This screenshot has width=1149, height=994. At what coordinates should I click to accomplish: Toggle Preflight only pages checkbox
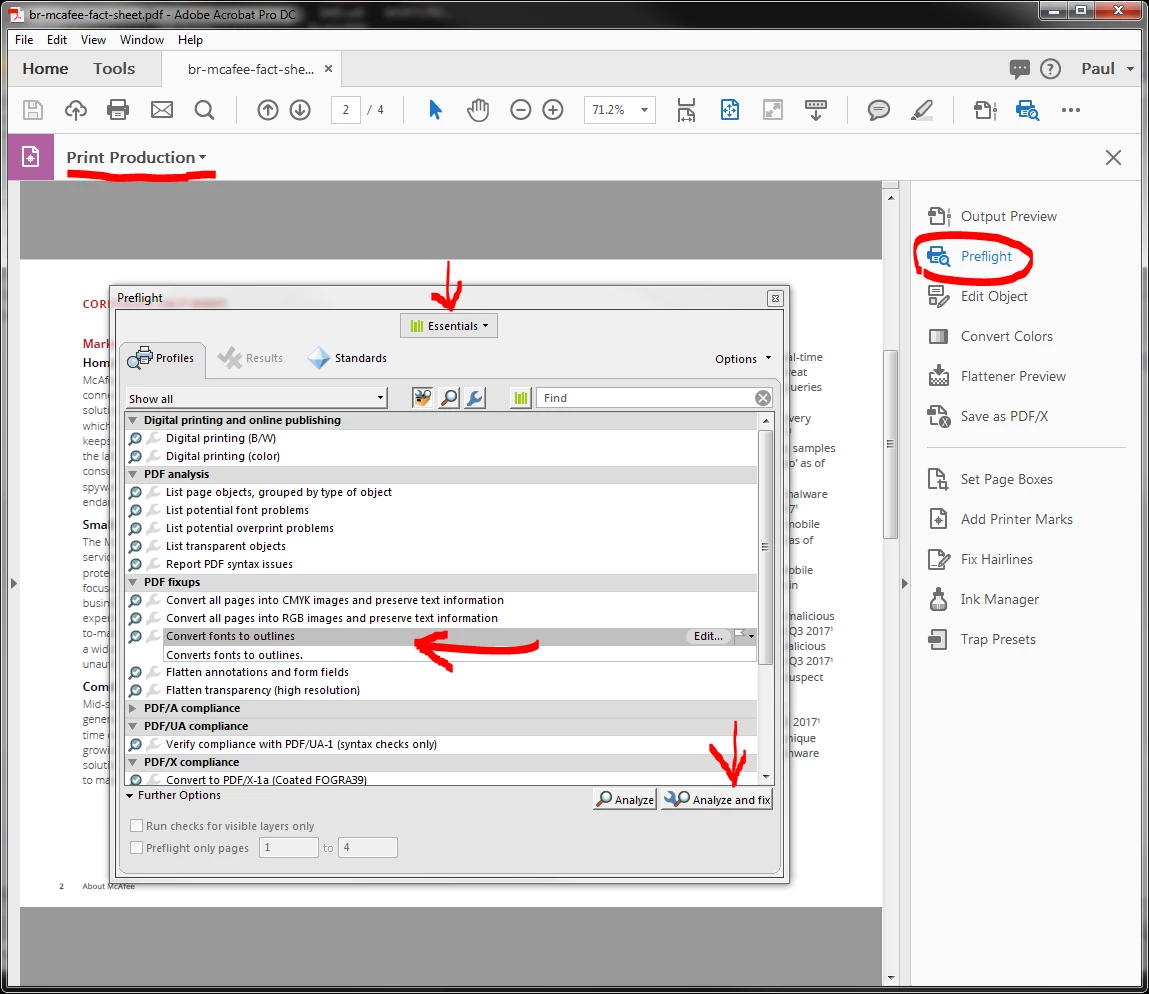tap(136, 847)
